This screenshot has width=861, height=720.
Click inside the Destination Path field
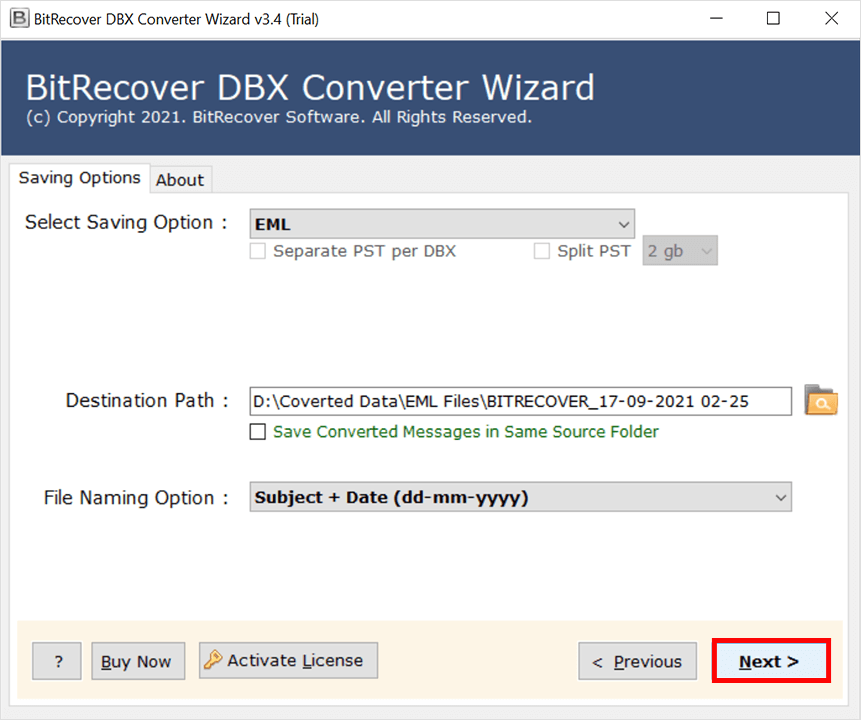click(x=521, y=401)
